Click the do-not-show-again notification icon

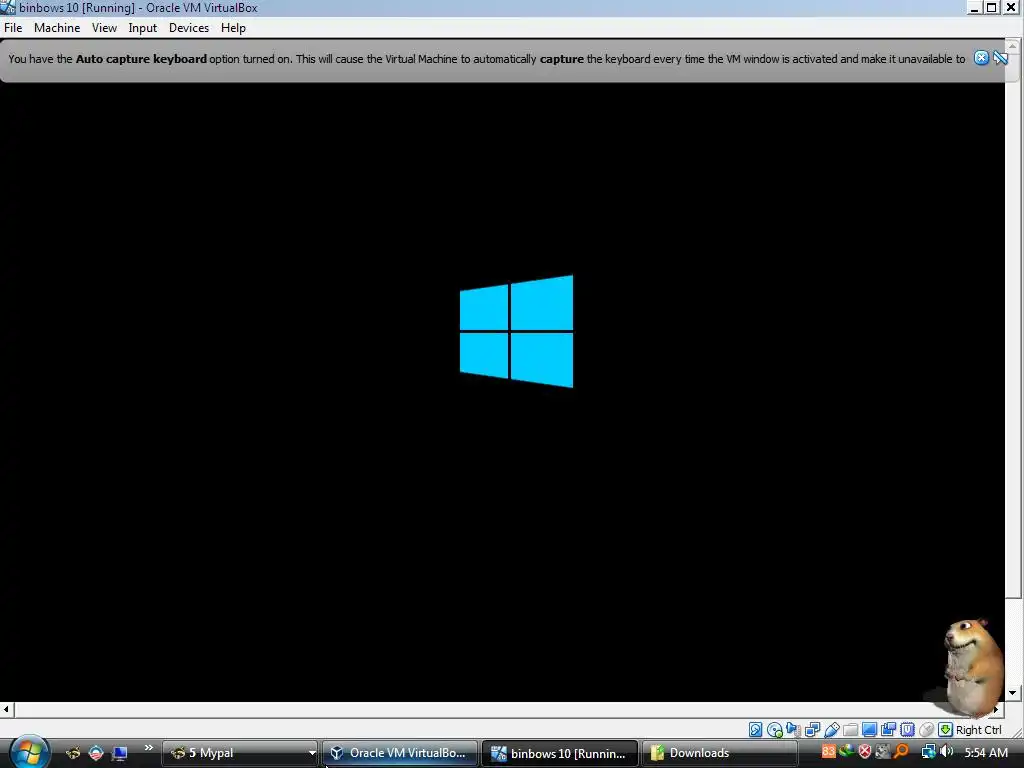(1000, 58)
